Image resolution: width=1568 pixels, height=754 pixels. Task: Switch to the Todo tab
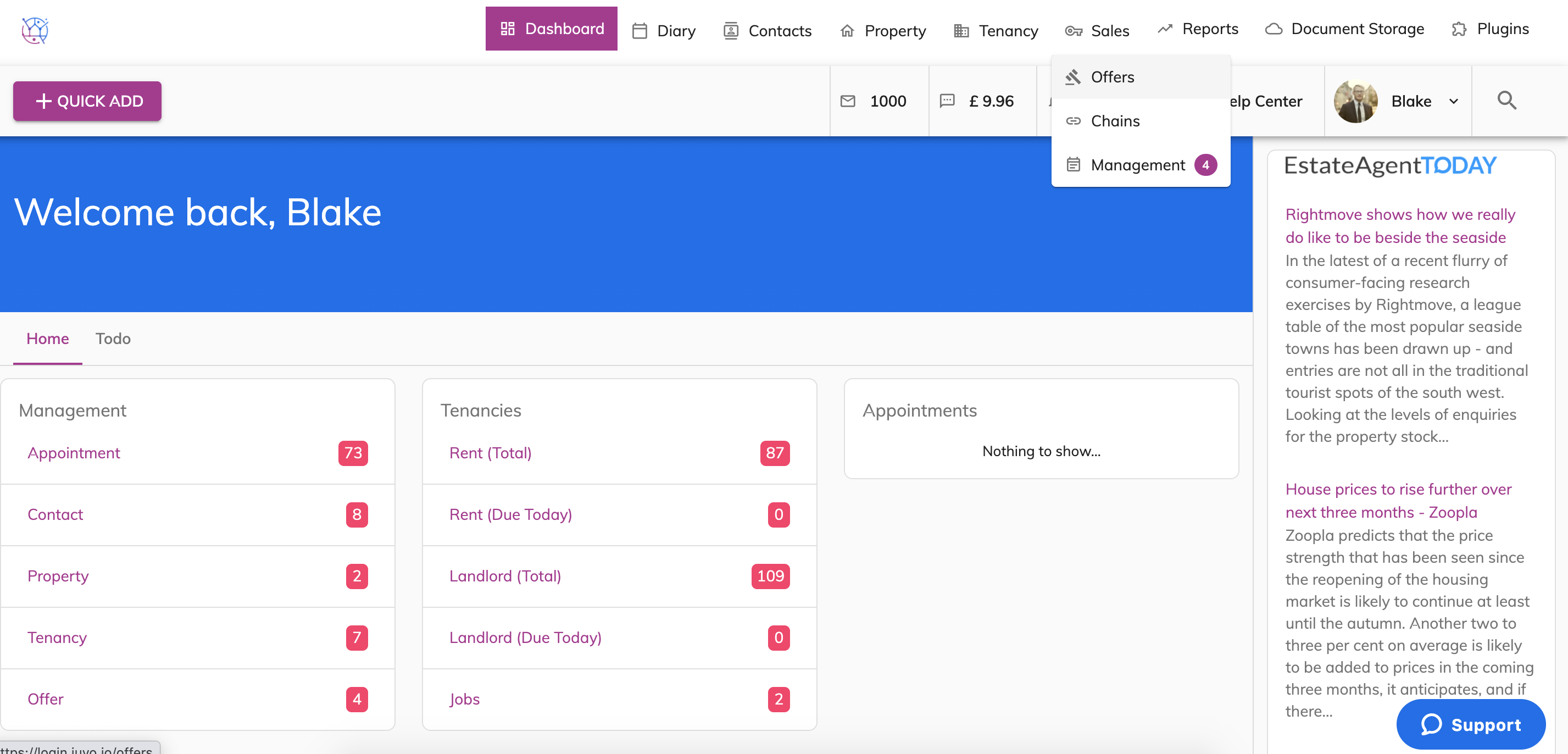click(113, 339)
